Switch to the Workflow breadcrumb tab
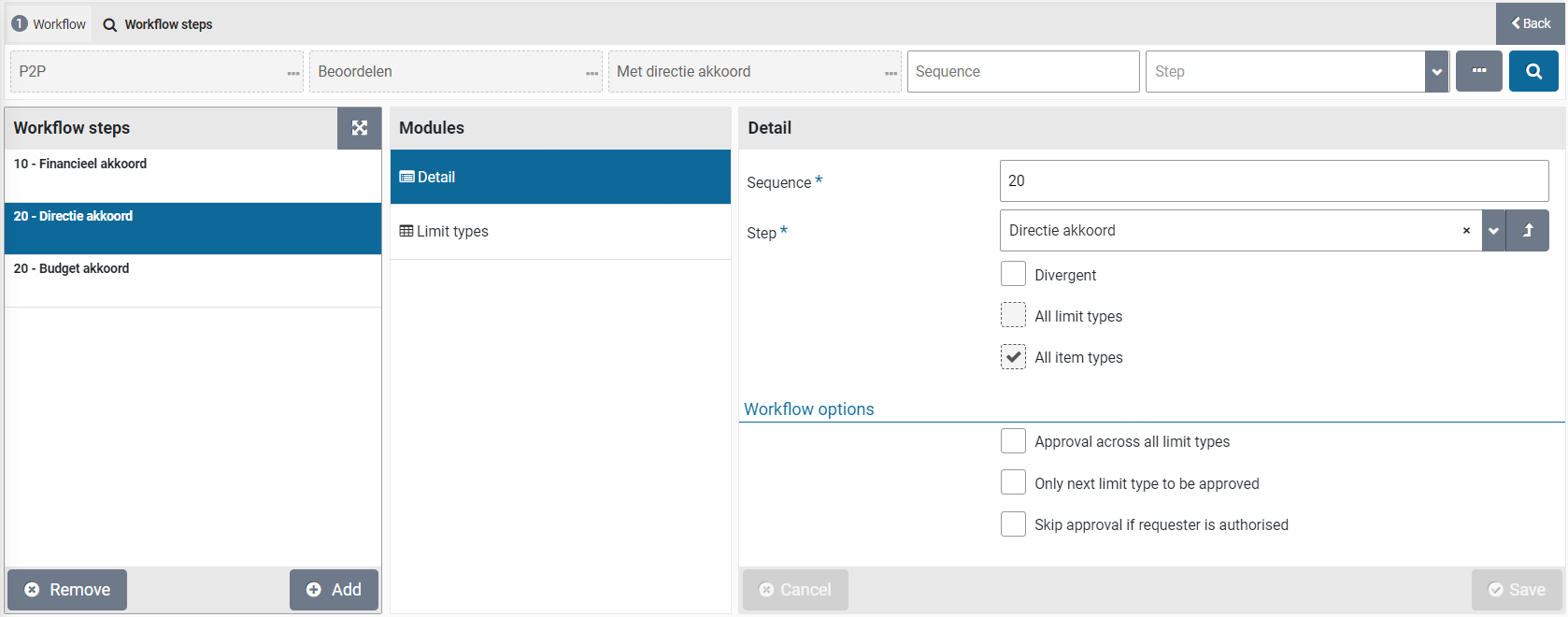Screen dimensions: 1568x617 [x=50, y=24]
